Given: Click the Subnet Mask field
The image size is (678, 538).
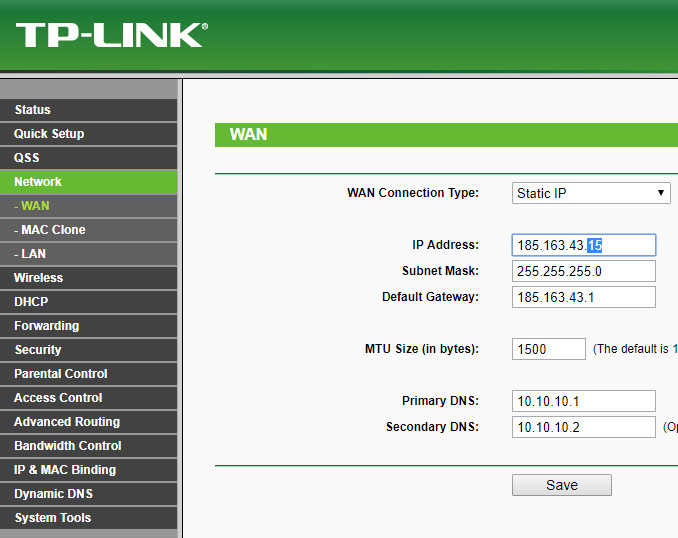Looking at the screenshot, I should [583, 271].
